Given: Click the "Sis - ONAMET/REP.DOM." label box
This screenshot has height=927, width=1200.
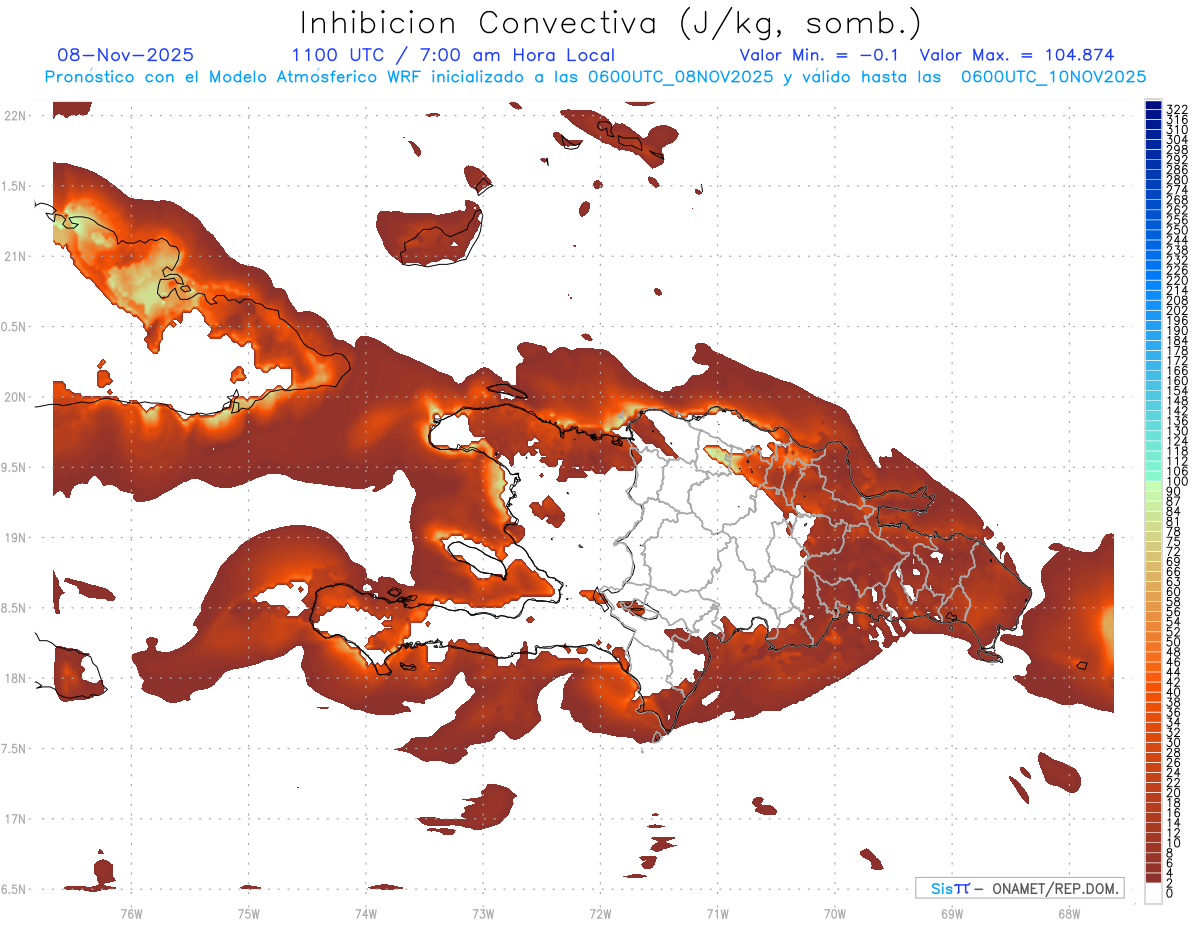Looking at the screenshot, I should click(1020, 888).
